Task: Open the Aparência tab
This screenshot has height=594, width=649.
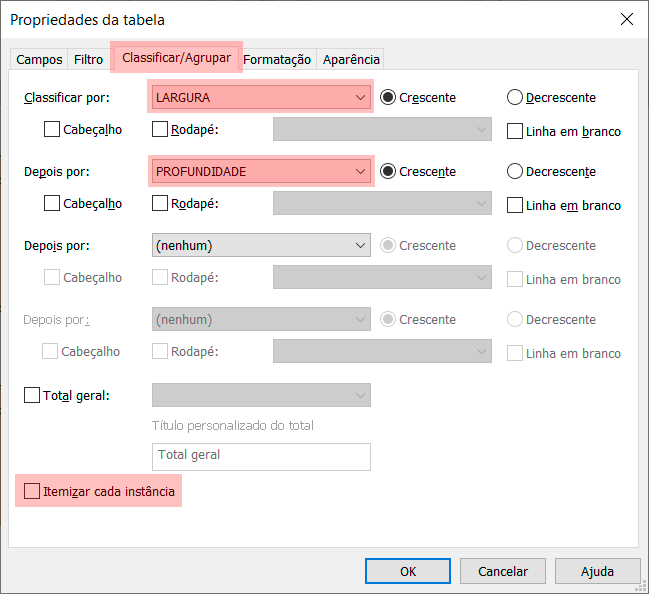Action: pos(351,60)
